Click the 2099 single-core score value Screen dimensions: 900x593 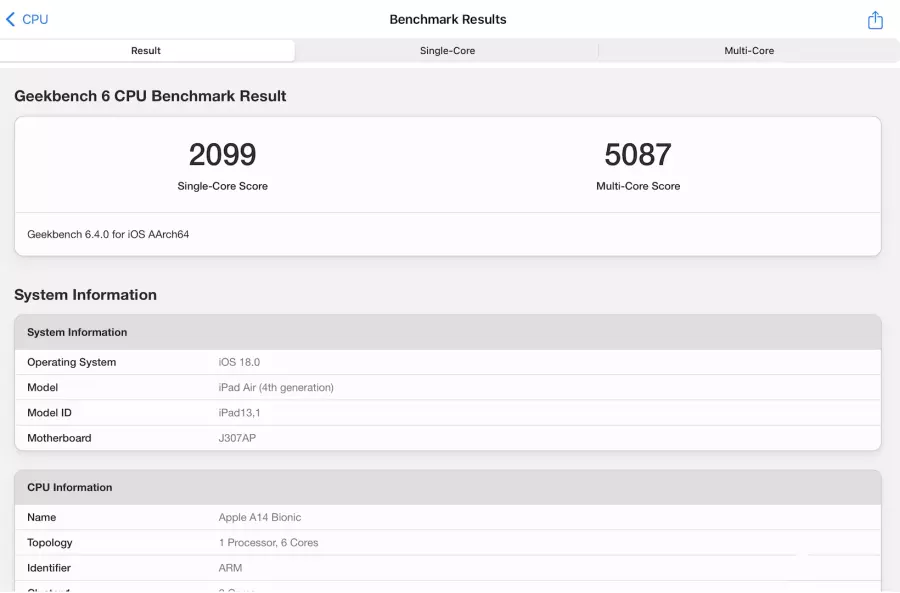coord(223,154)
